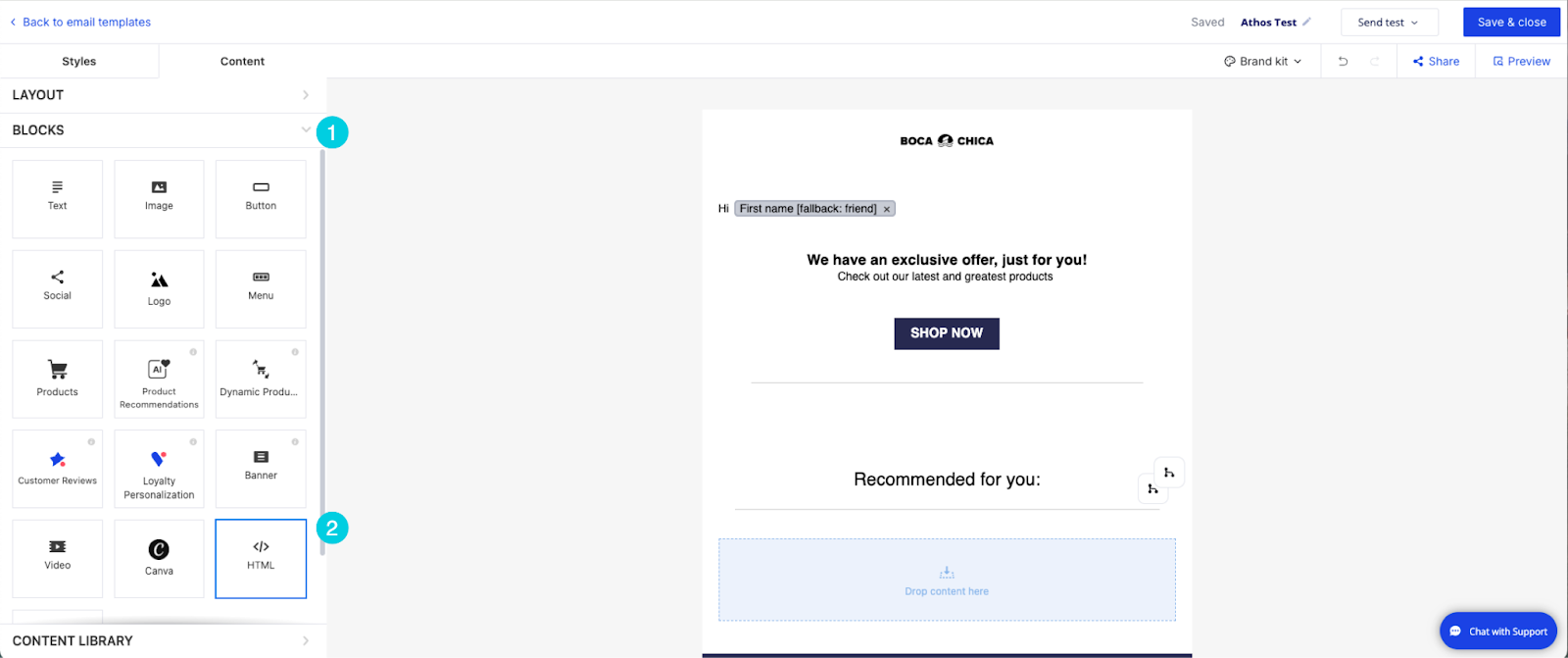Image resolution: width=1568 pixels, height=658 pixels.
Task: Open the Send test dropdown
Action: click(1389, 22)
